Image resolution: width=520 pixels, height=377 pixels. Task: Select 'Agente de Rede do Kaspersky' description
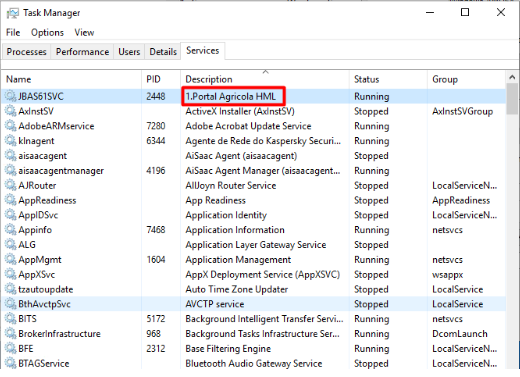click(263, 141)
